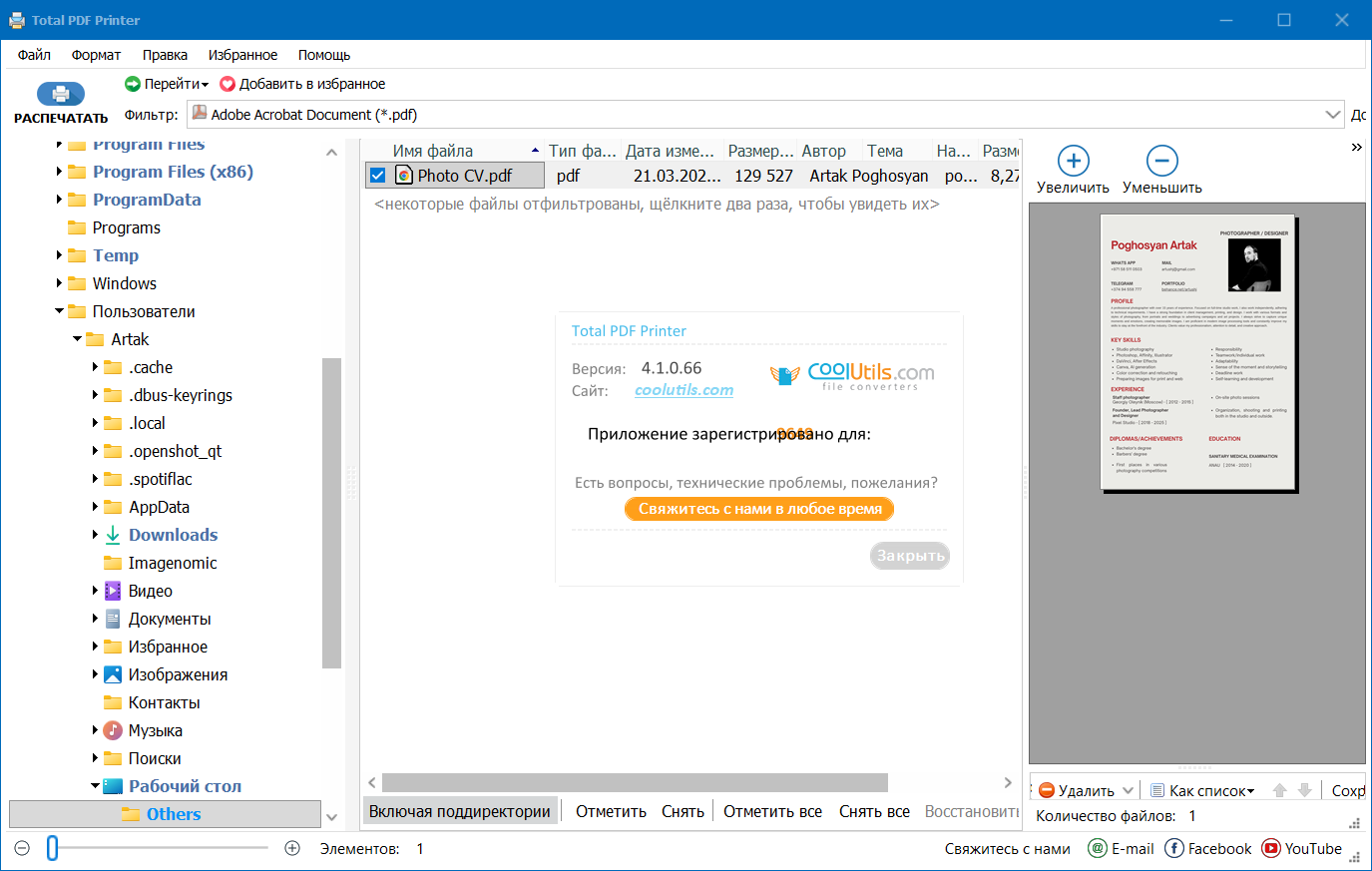Click the Удалить delete button

[x=1077, y=790]
